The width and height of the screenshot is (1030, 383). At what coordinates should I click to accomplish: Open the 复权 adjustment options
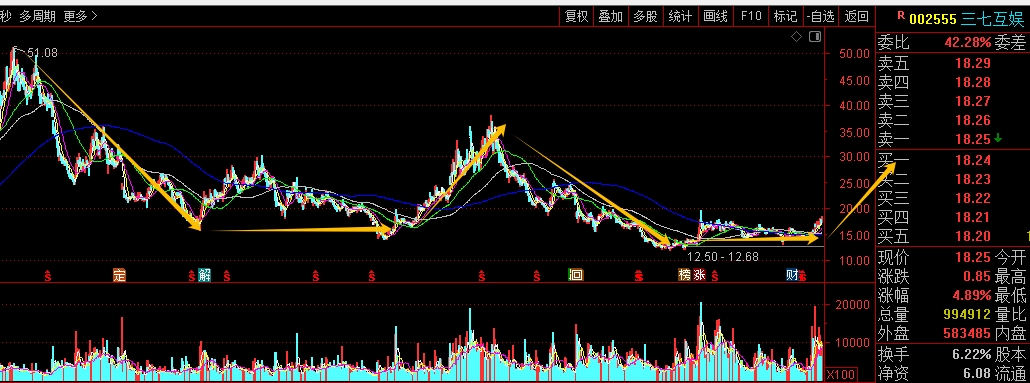(576, 16)
